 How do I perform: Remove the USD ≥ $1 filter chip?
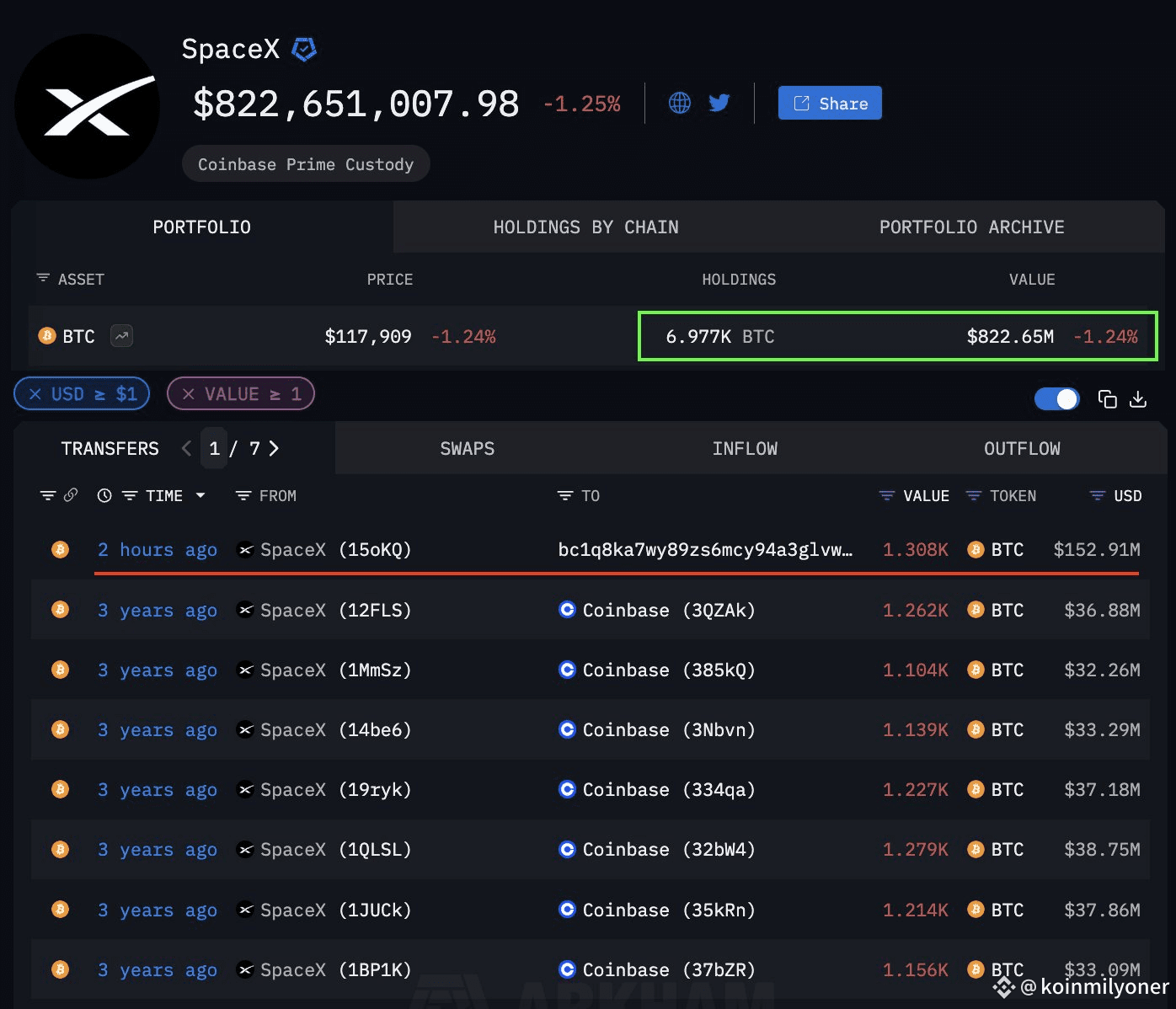pos(82,393)
